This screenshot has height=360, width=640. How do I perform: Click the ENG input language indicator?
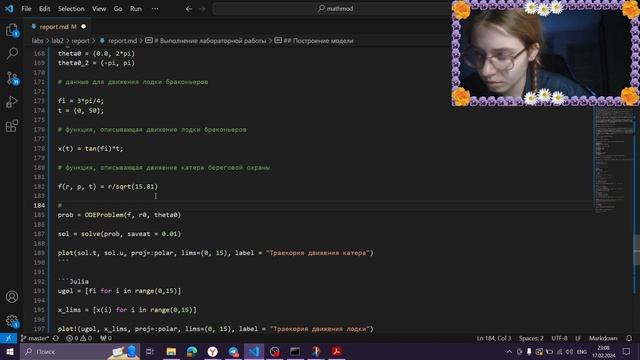[582, 352]
